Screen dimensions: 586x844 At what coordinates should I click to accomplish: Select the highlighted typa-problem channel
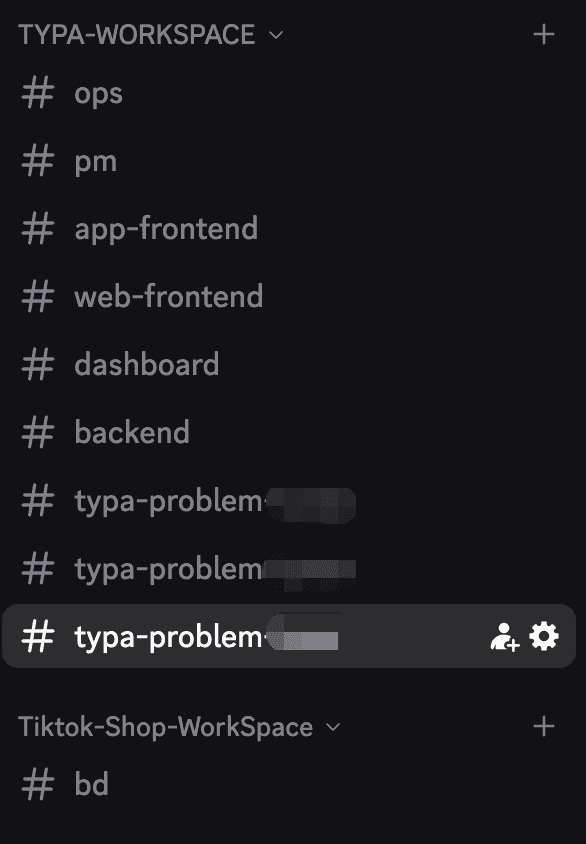click(x=289, y=636)
